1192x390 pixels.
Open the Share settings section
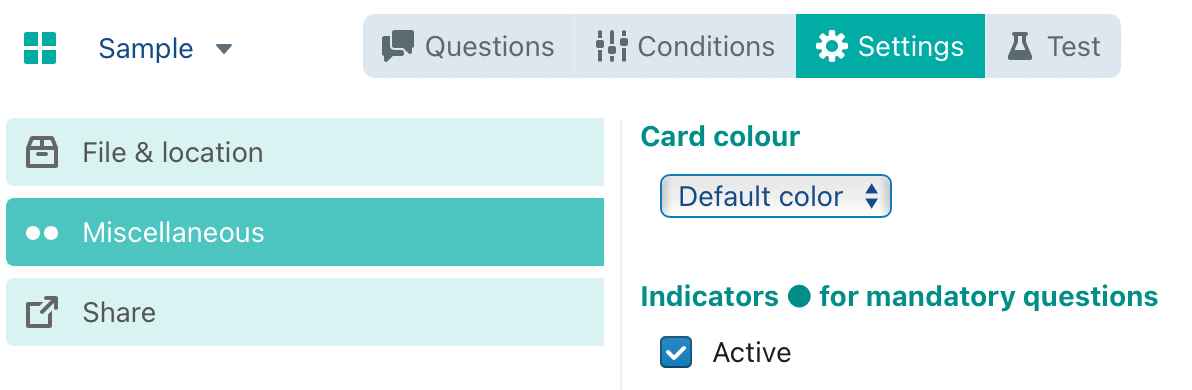click(x=305, y=312)
